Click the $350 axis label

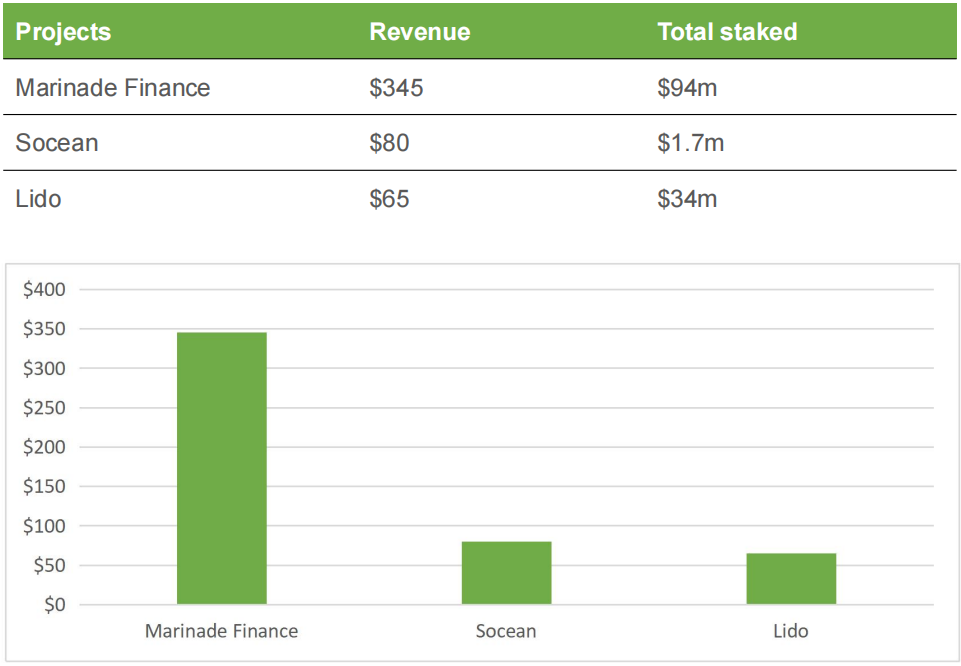[x=44, y=329]
